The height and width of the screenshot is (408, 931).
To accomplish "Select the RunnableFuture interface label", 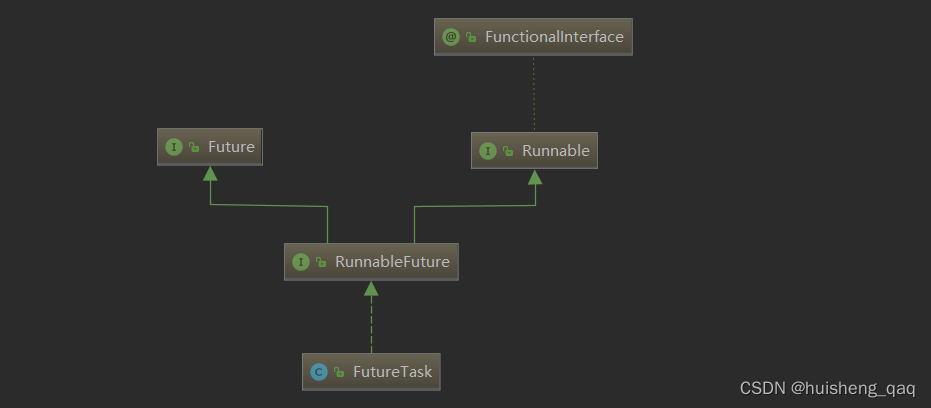I will pyautogui.click(x=392, y=262).
